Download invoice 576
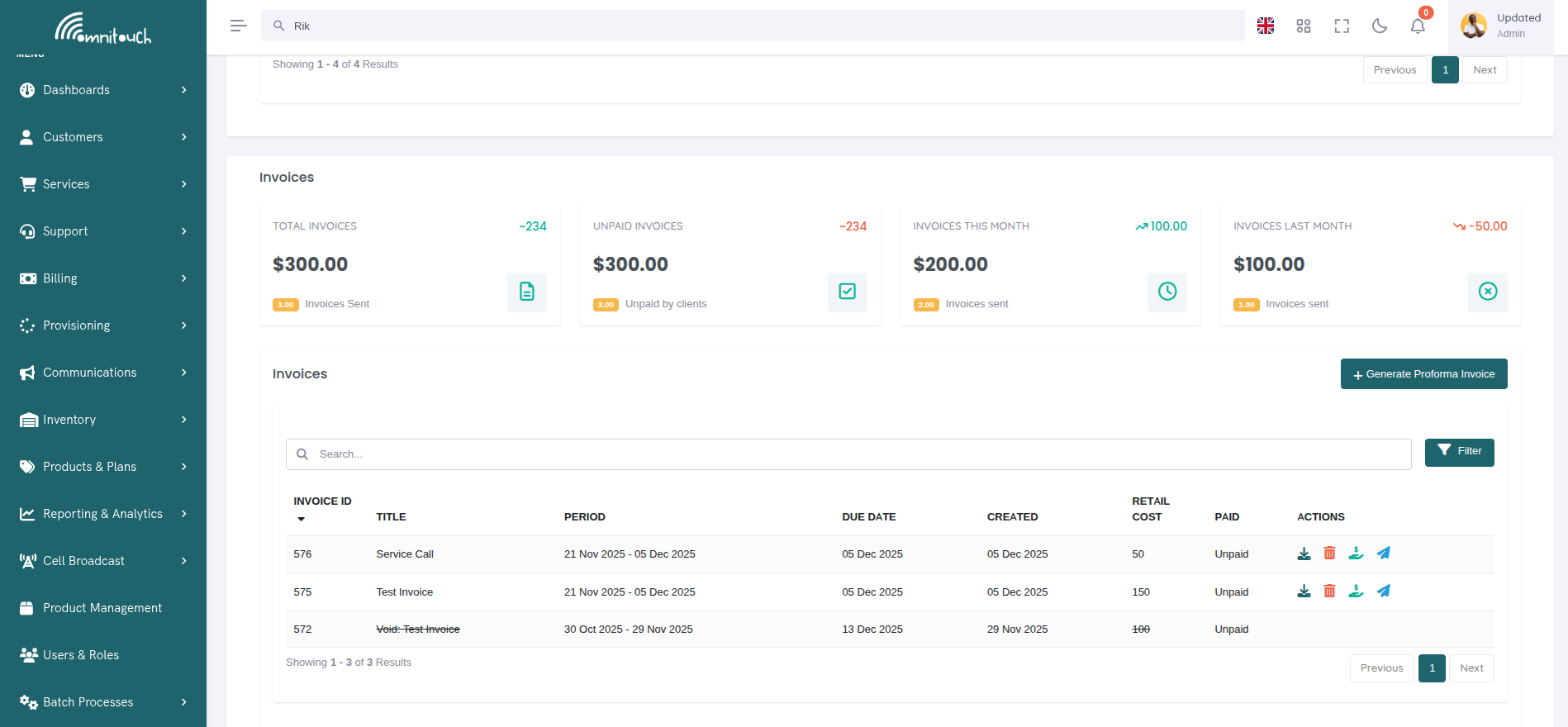This screenshot has height=727, width=1568. point(1304,554)
